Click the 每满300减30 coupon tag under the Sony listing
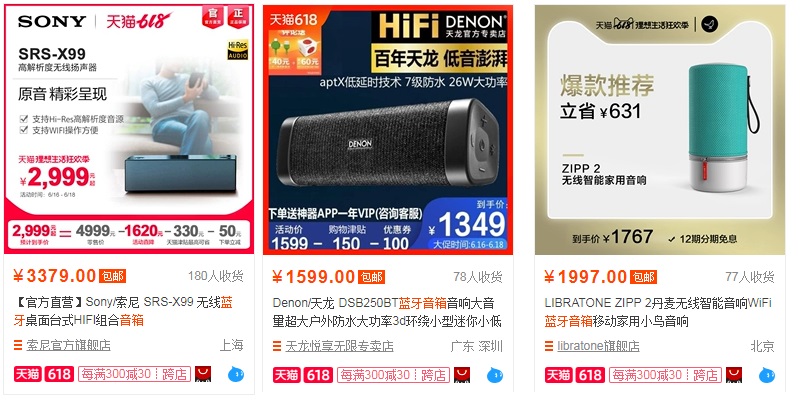The width and height of the screenshot is (806, 410). tap(135, 374)
